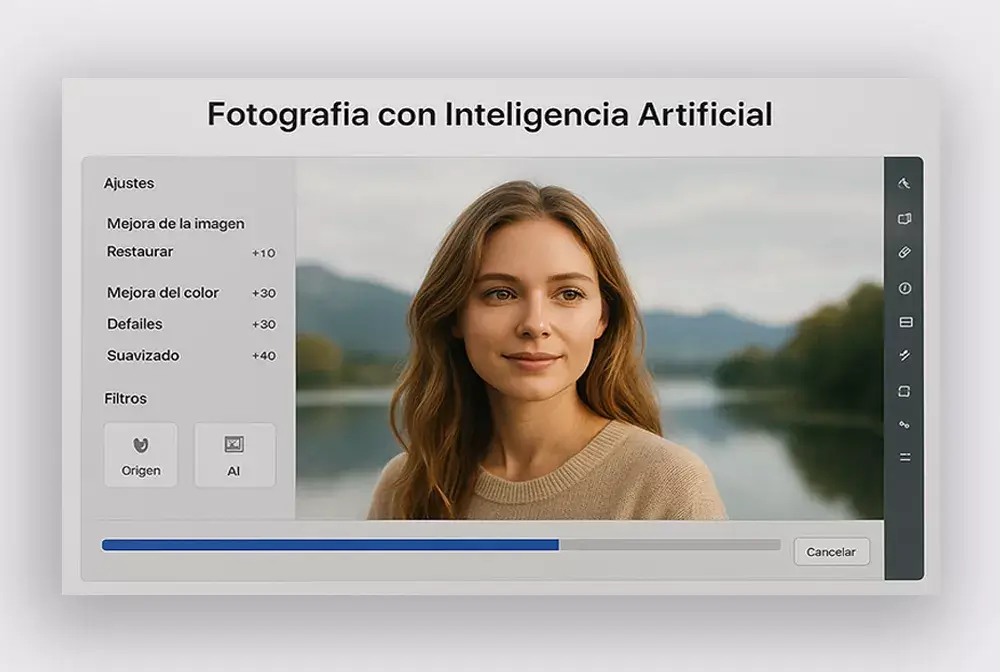Click the Mejora de la imagen heading
The width and height of the screenshot is (1000, 672).
coord(176,224)
